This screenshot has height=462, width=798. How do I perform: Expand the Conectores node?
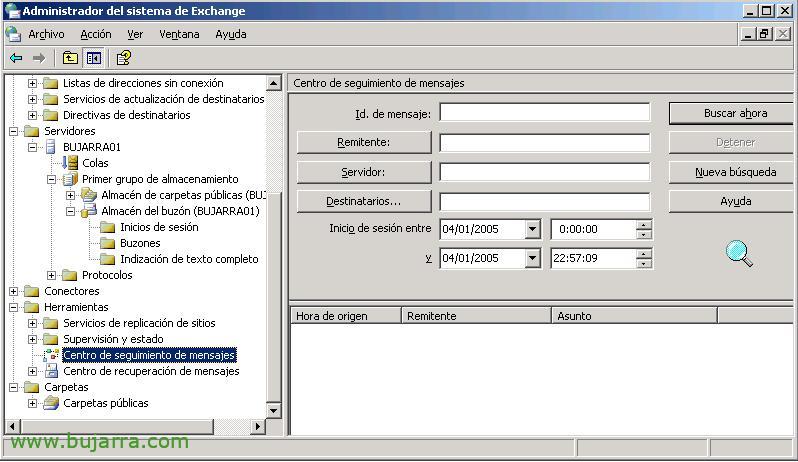(13, 291)
